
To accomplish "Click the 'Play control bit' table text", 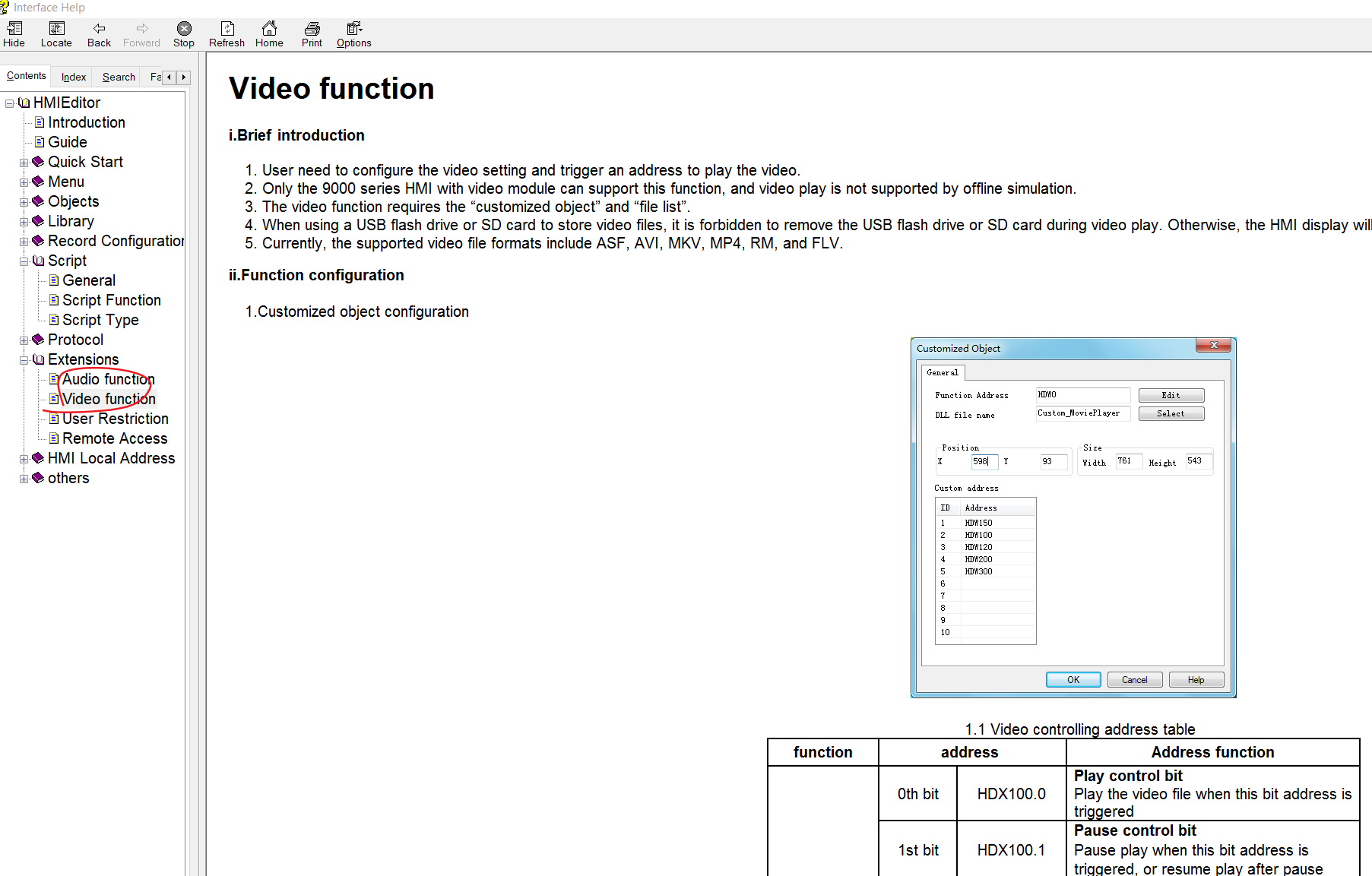I will 1128,776.
